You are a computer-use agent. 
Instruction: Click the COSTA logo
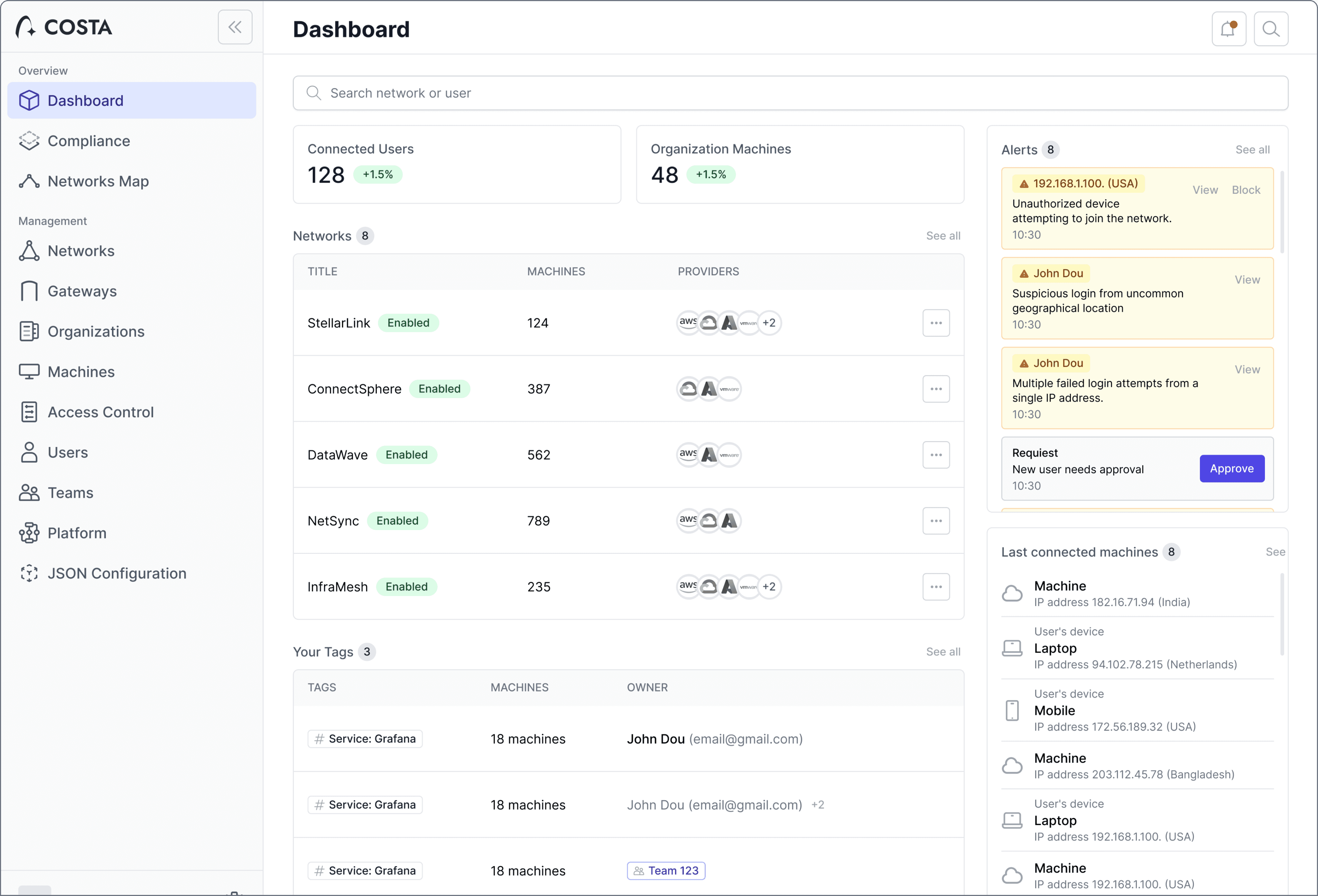(64, 27)
